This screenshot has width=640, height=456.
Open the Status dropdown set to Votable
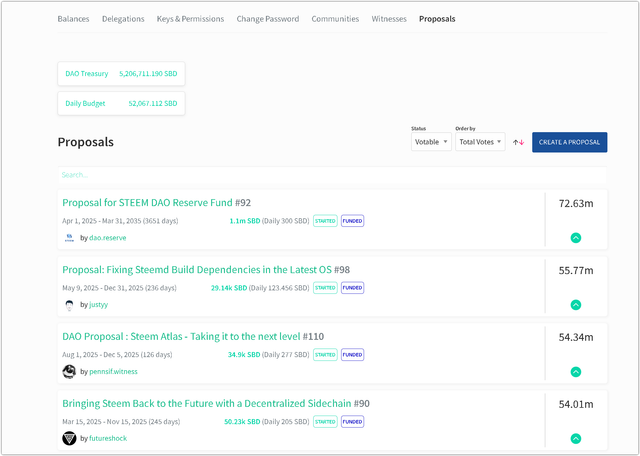click(431, 142)
